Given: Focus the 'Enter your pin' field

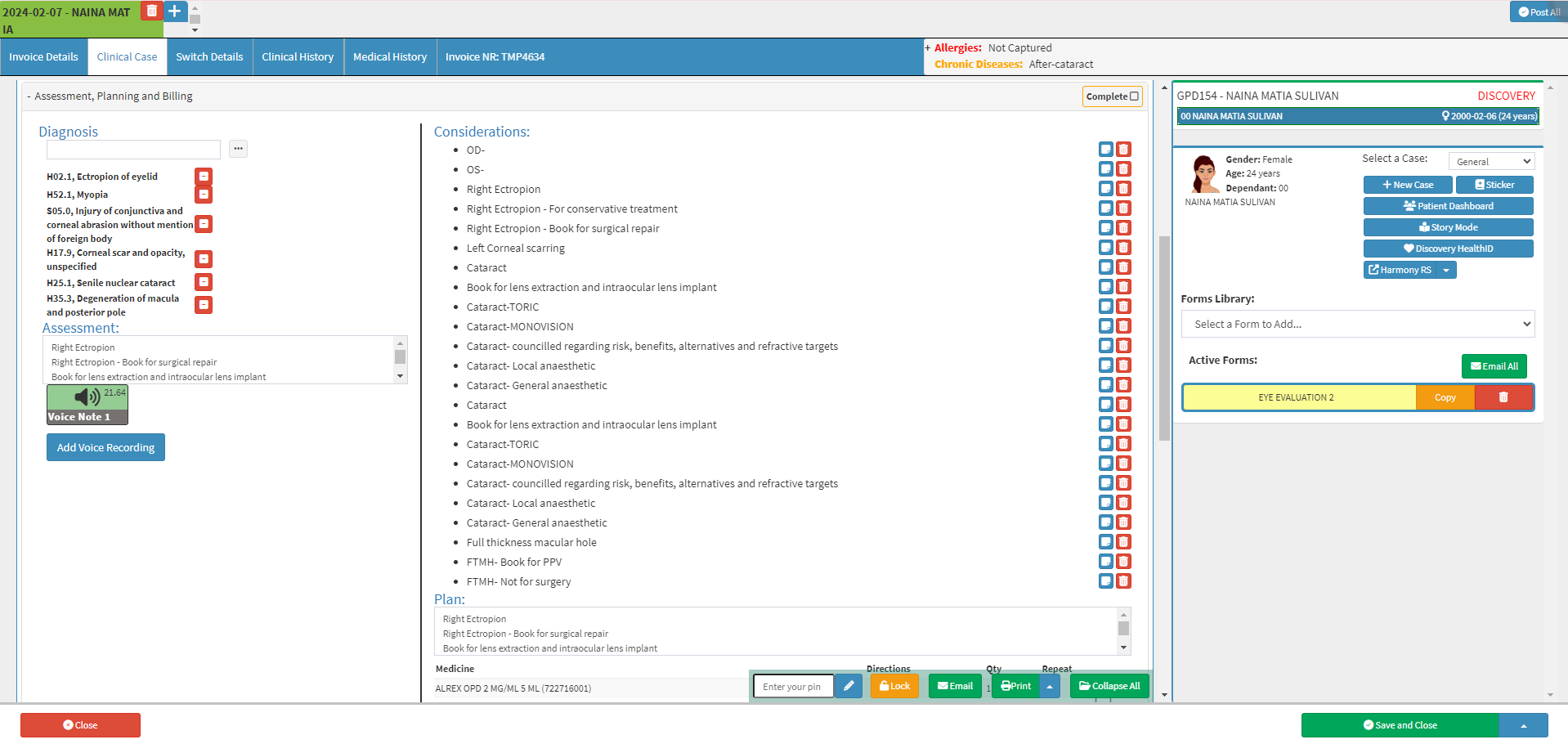Looking at the screenshot, I should pos(792,686).
